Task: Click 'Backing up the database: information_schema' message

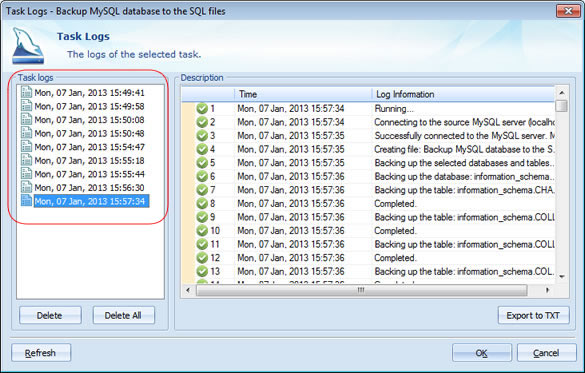Action: [464, 176]
